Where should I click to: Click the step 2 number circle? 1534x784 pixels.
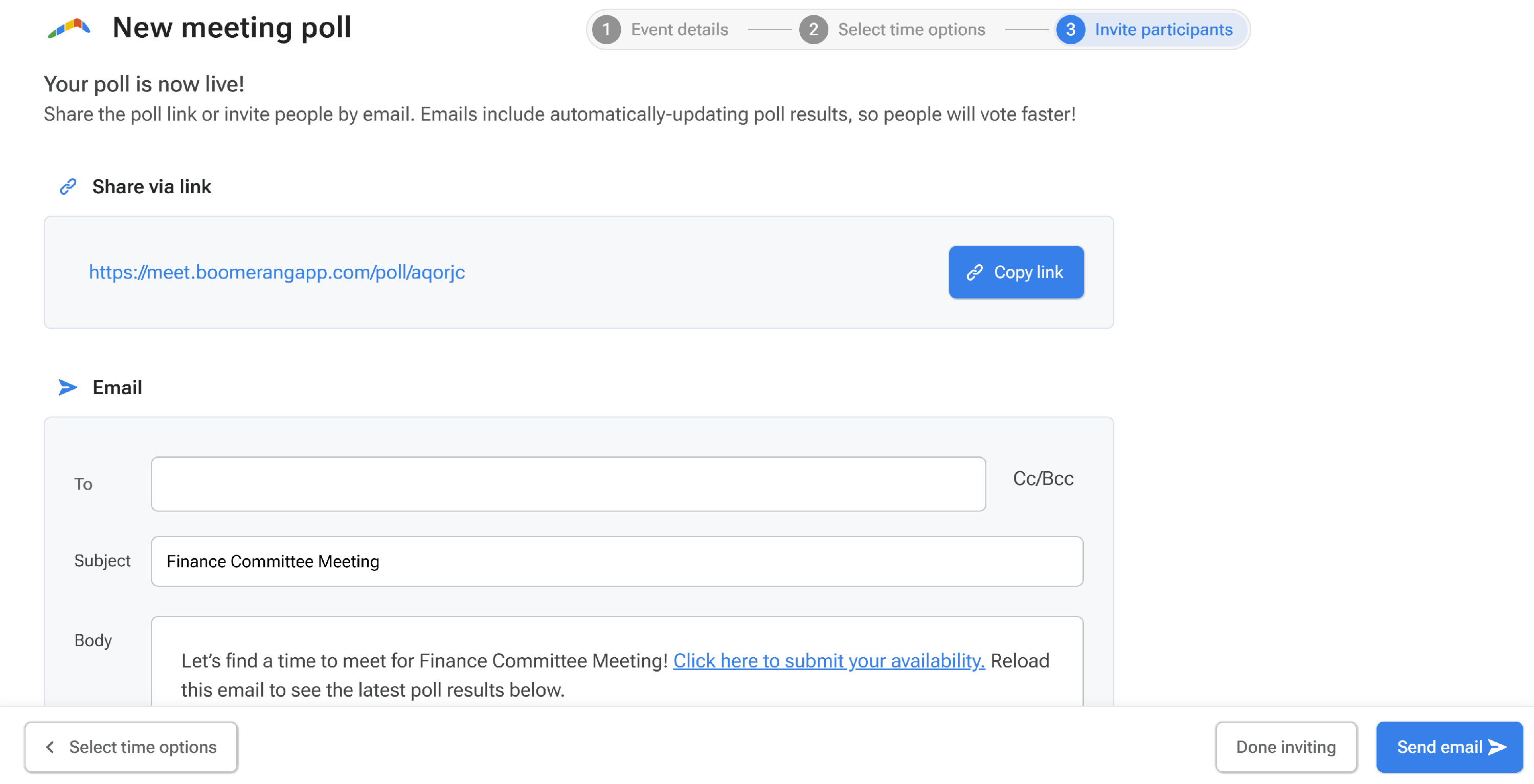[x=813, y=30]
